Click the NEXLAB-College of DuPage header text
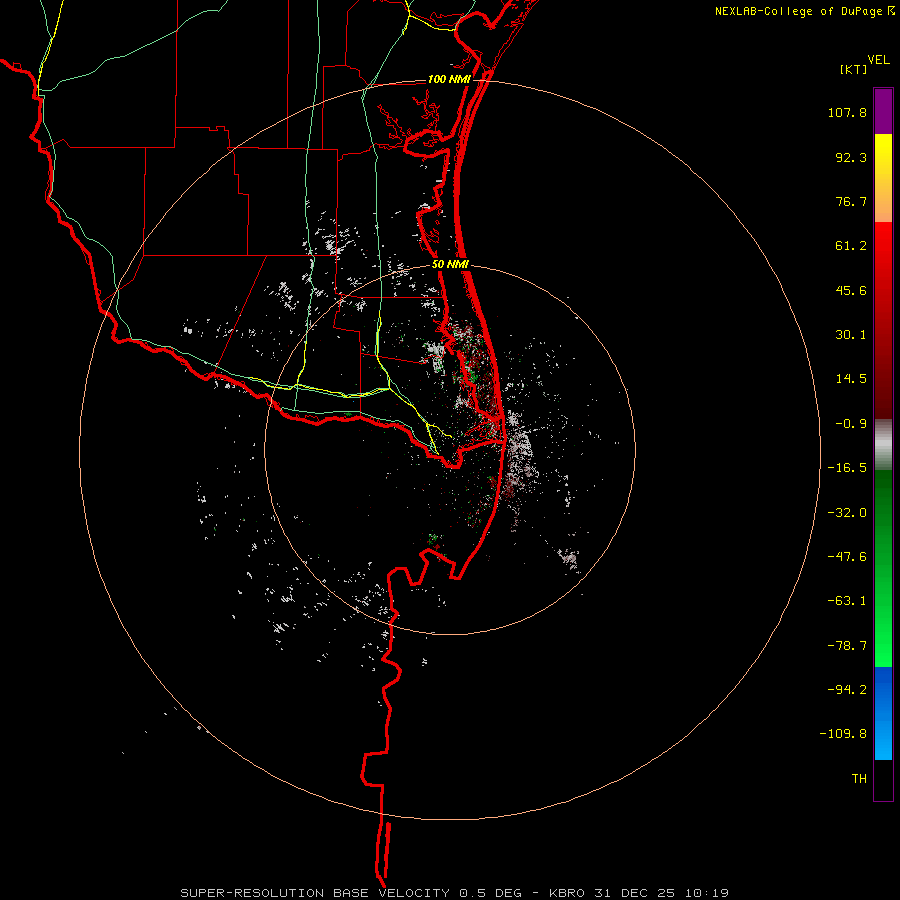 798,11
